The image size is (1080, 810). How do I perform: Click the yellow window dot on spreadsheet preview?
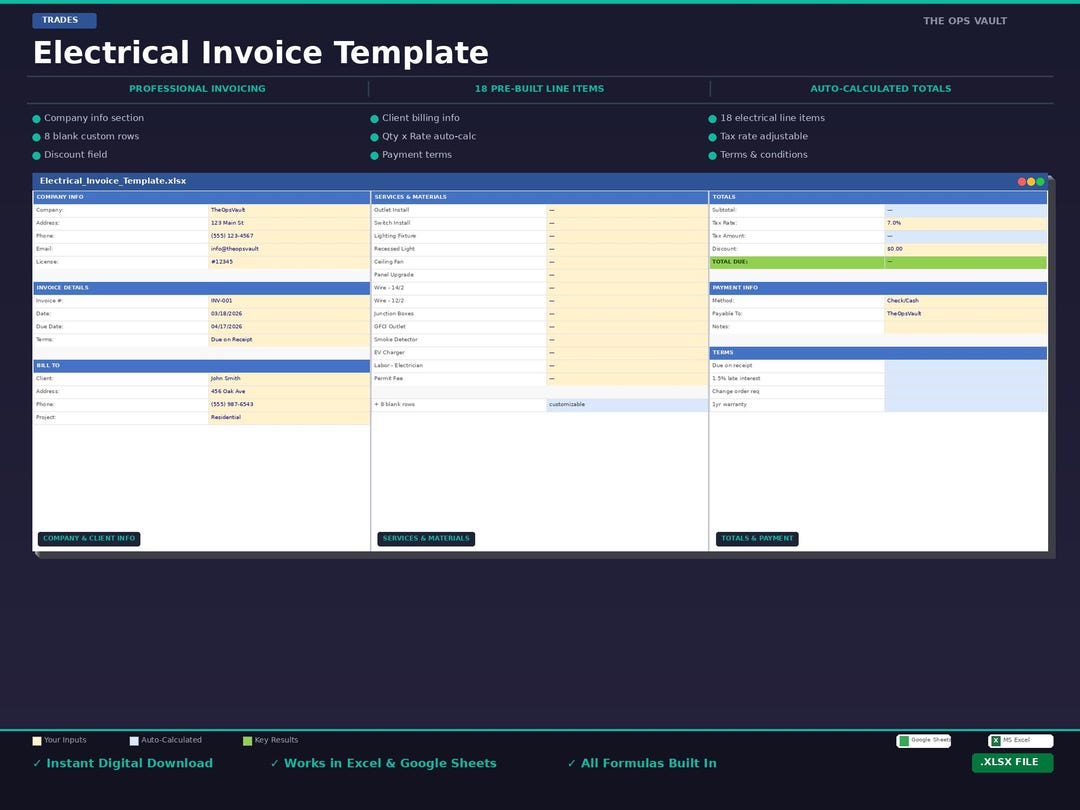click(x=1031, y=182)
